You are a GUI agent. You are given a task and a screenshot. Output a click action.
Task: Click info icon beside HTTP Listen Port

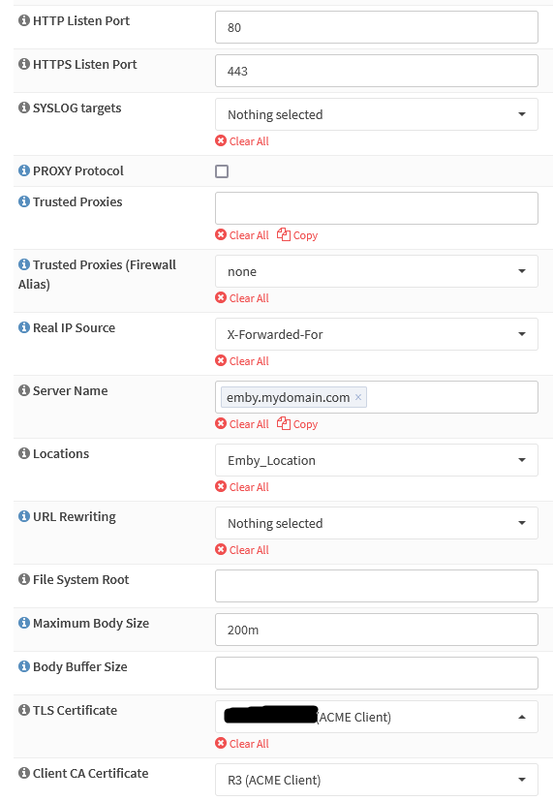click(x=24, y=20)
